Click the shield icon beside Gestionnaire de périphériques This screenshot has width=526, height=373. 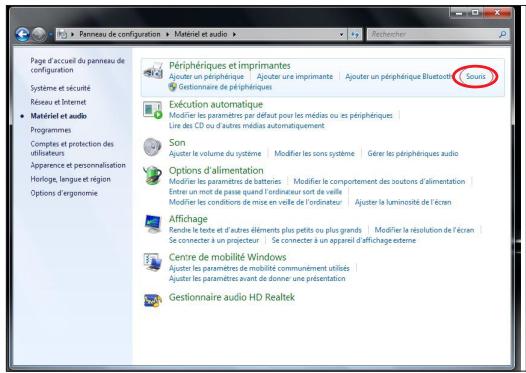172,87
